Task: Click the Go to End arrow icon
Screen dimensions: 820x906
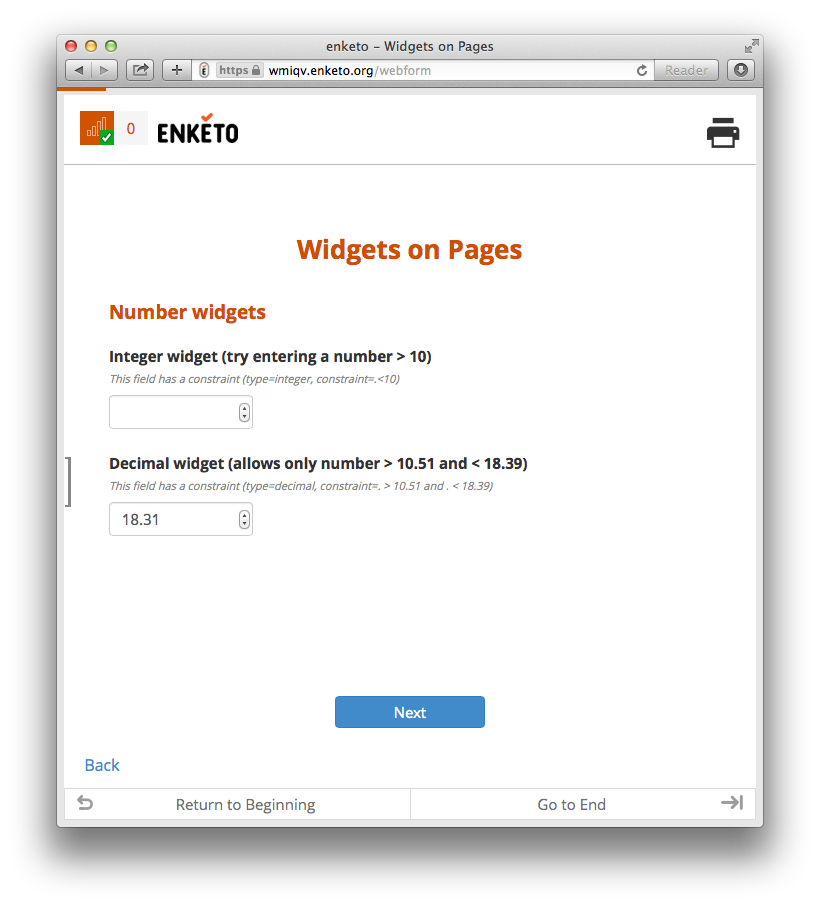Action: [732, 803]
